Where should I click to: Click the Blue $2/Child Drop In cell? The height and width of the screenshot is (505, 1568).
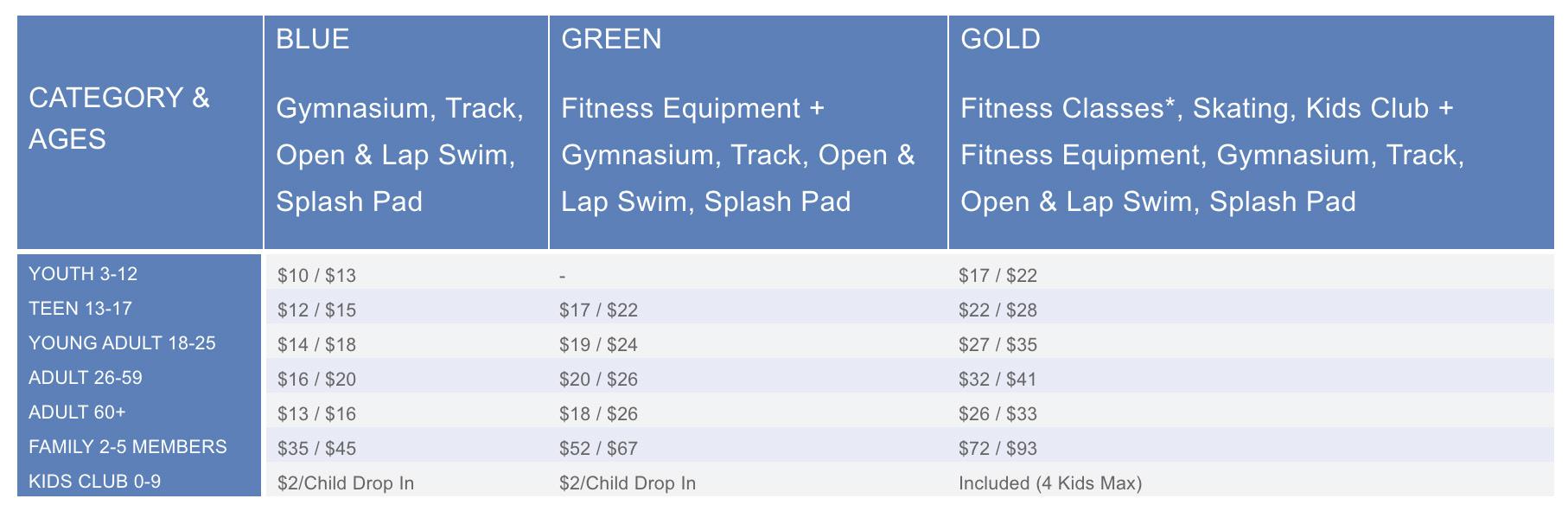(x=346, y=483)
